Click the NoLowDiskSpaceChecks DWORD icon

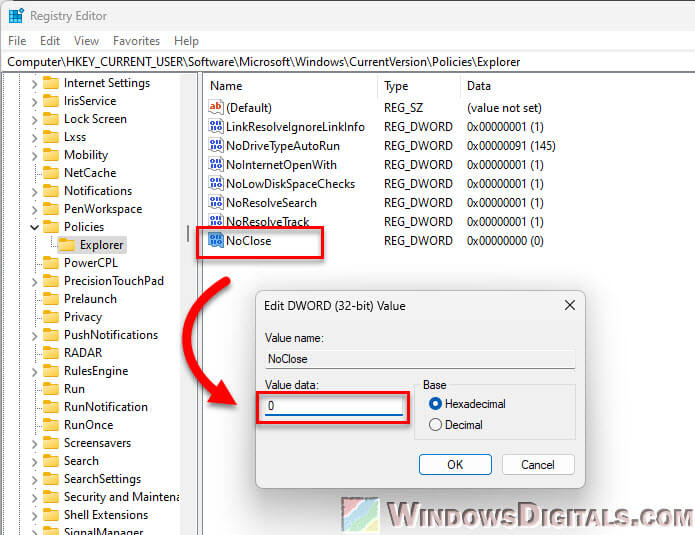pyautogui.click(x=215, y=184)
